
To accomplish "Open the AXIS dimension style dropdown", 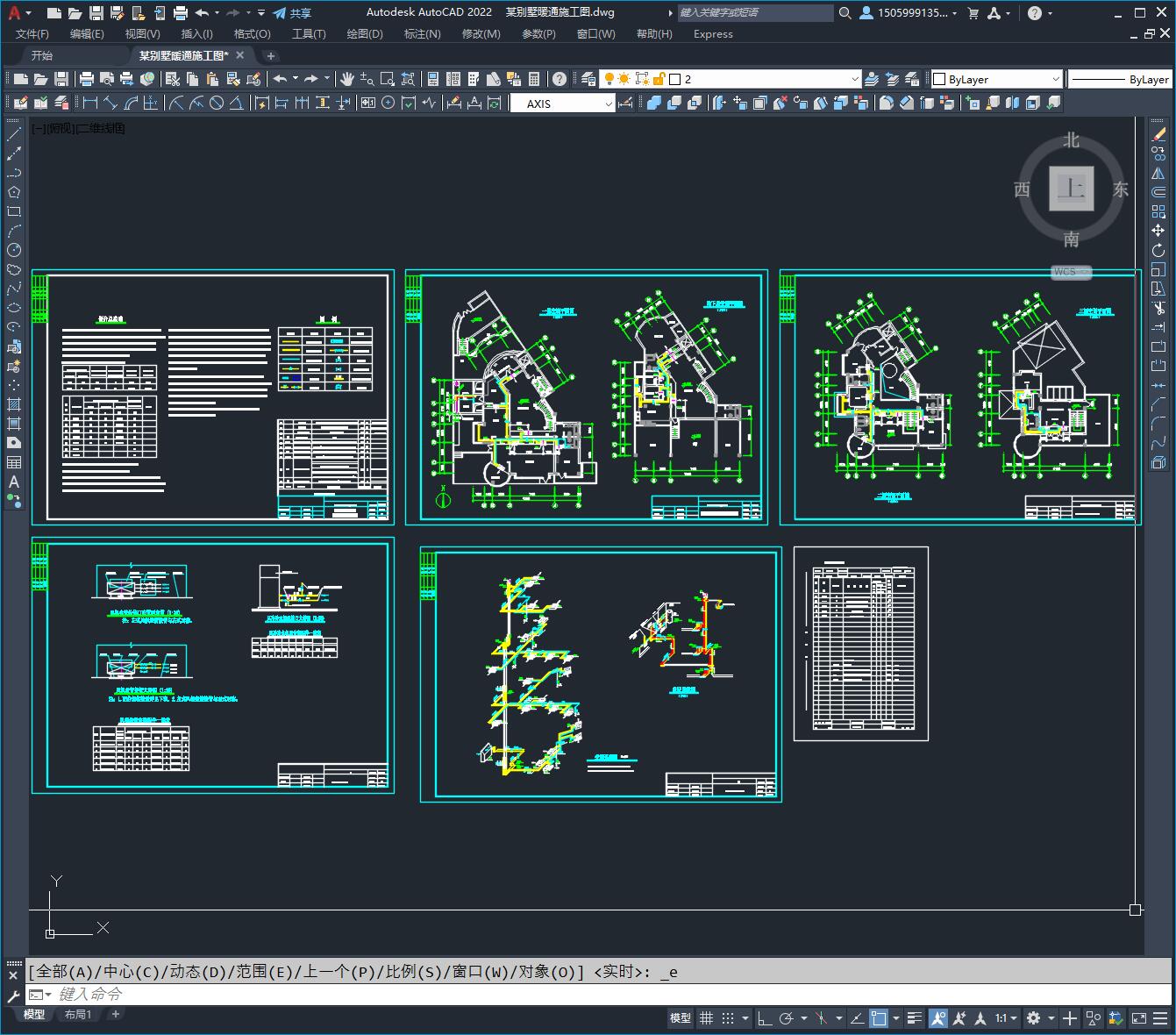I will (x=608, y=103).
